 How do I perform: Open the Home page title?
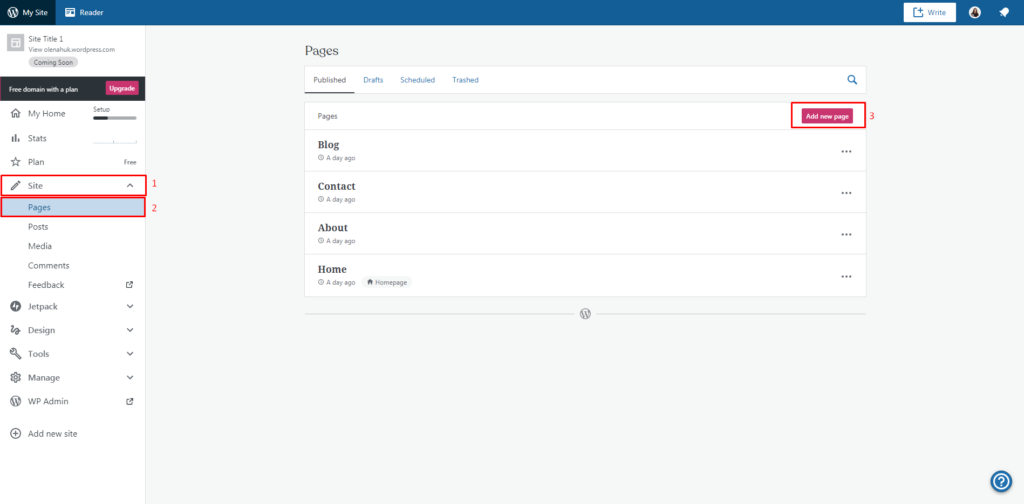click(x=332, y=270)
